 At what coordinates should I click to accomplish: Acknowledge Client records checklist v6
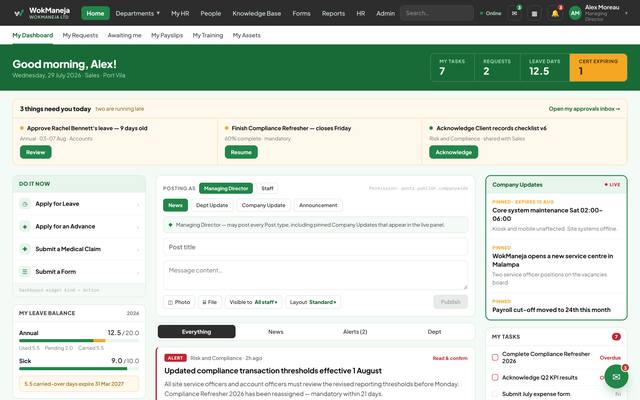pos(453,152)
